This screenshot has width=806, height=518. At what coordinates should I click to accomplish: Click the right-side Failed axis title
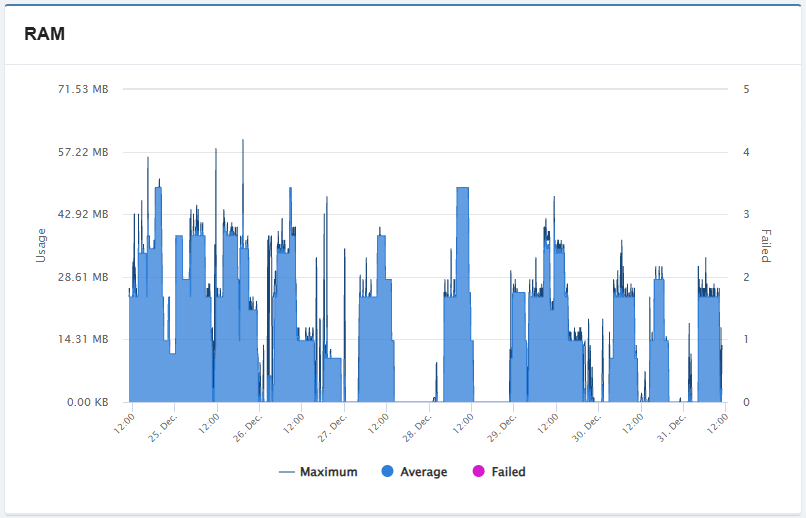765,245
